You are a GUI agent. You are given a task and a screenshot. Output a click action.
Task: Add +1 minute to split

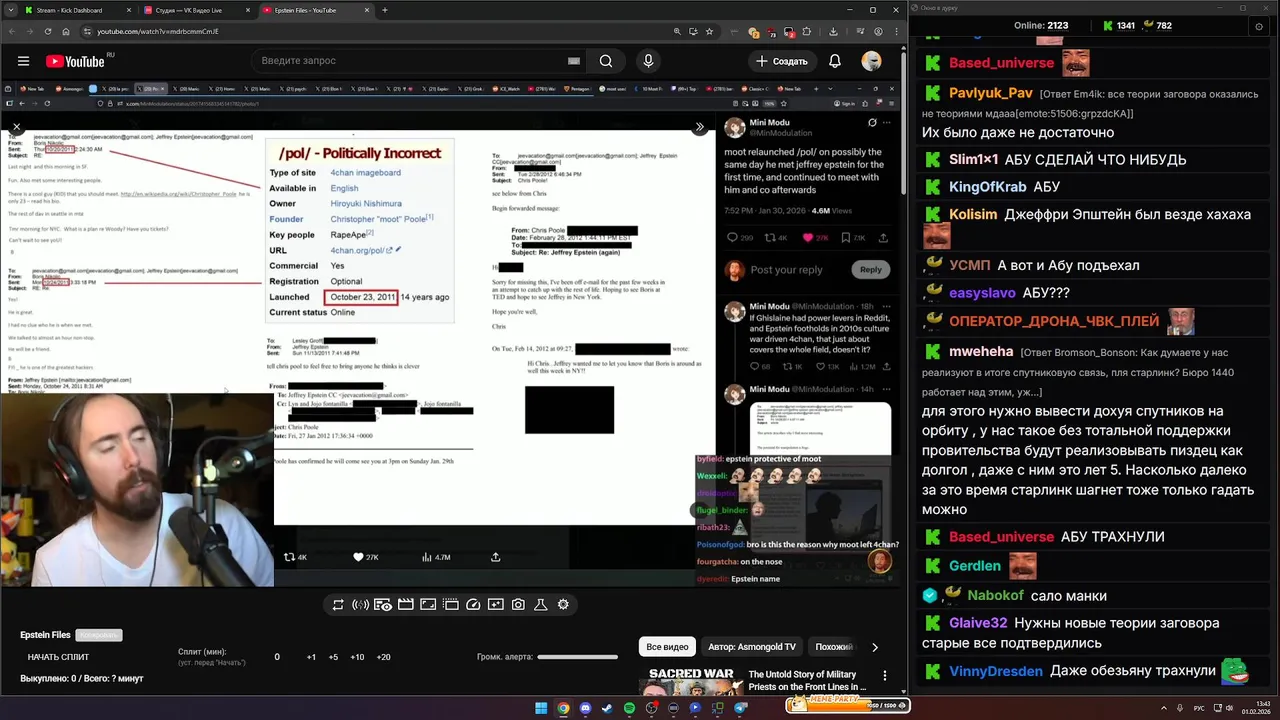[x=311, y=657]
